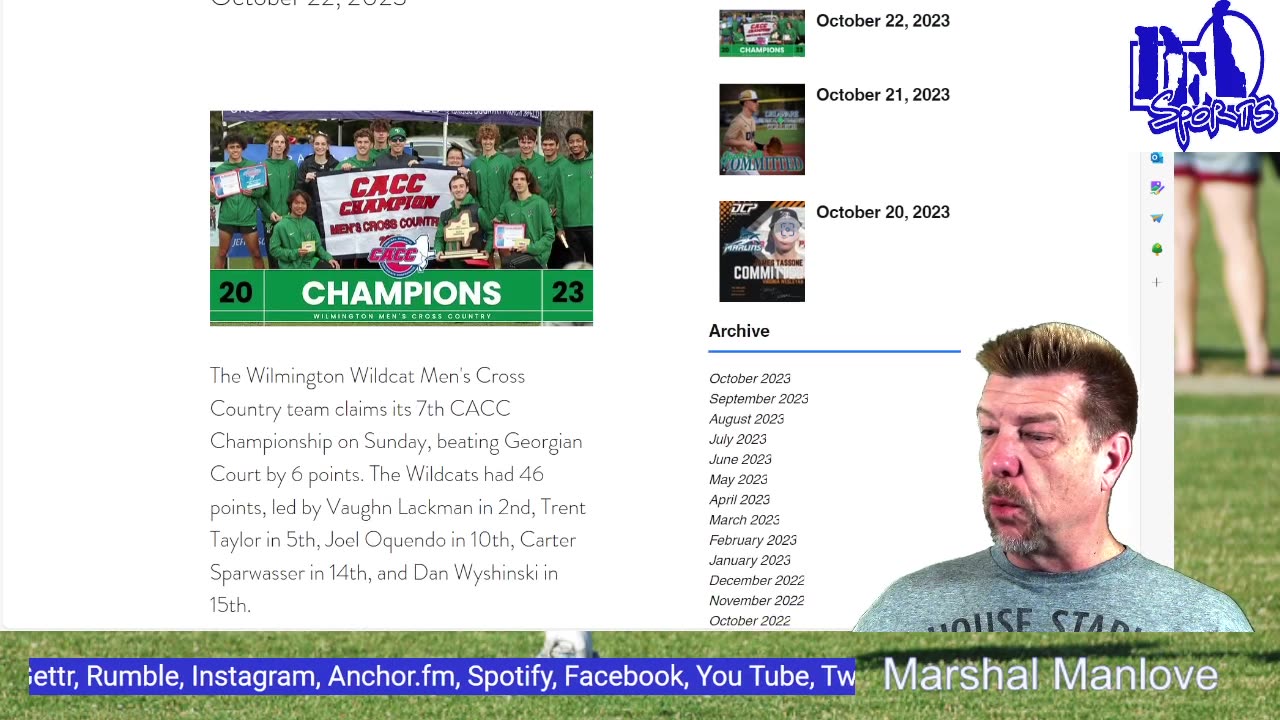This screenshot has width=1280, height=720.
Task: Click the article text mentioning Vaughn Lackman
Action: coord(398,490)
